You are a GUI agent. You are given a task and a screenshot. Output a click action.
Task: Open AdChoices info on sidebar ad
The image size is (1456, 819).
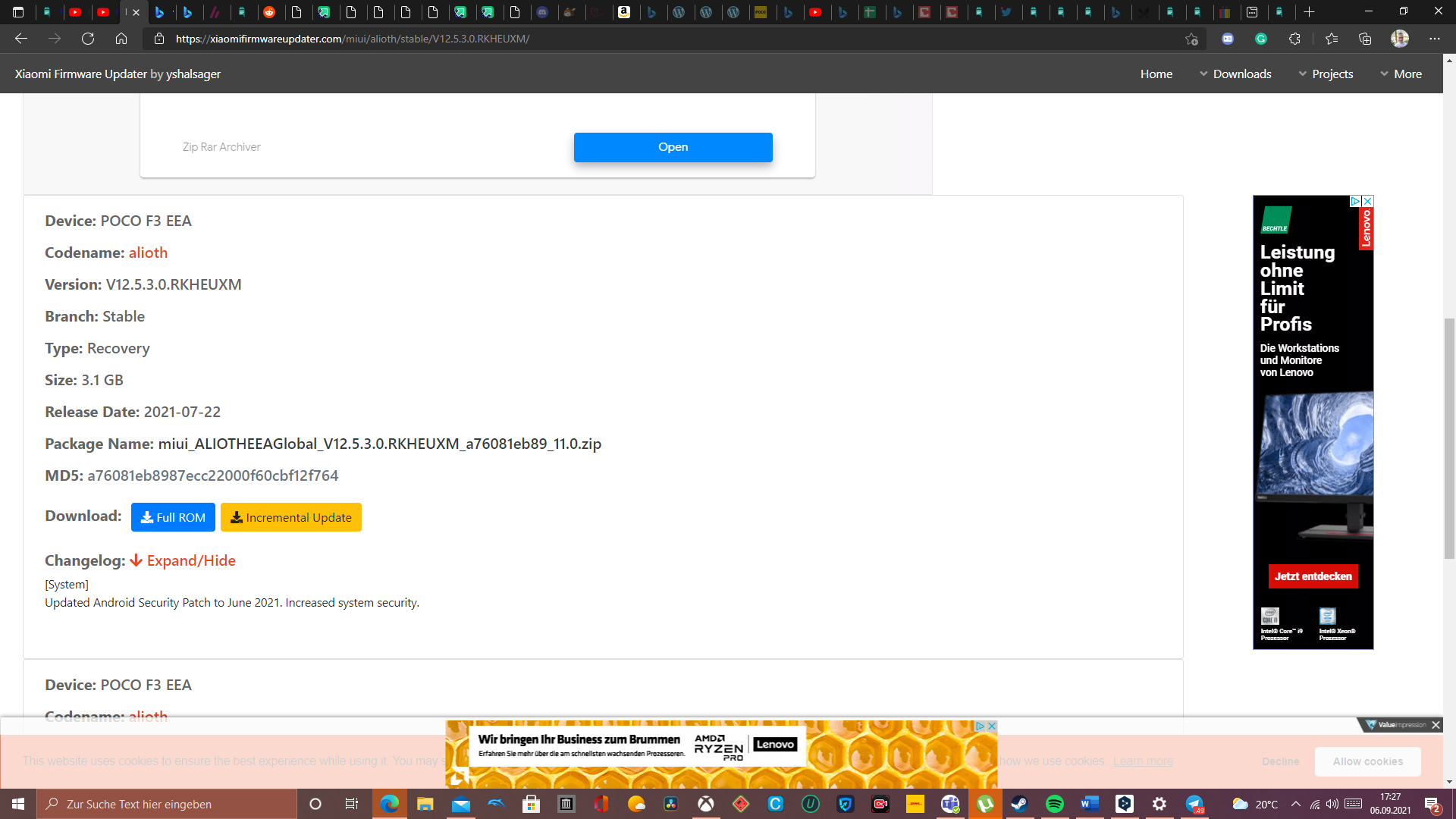1355,201
